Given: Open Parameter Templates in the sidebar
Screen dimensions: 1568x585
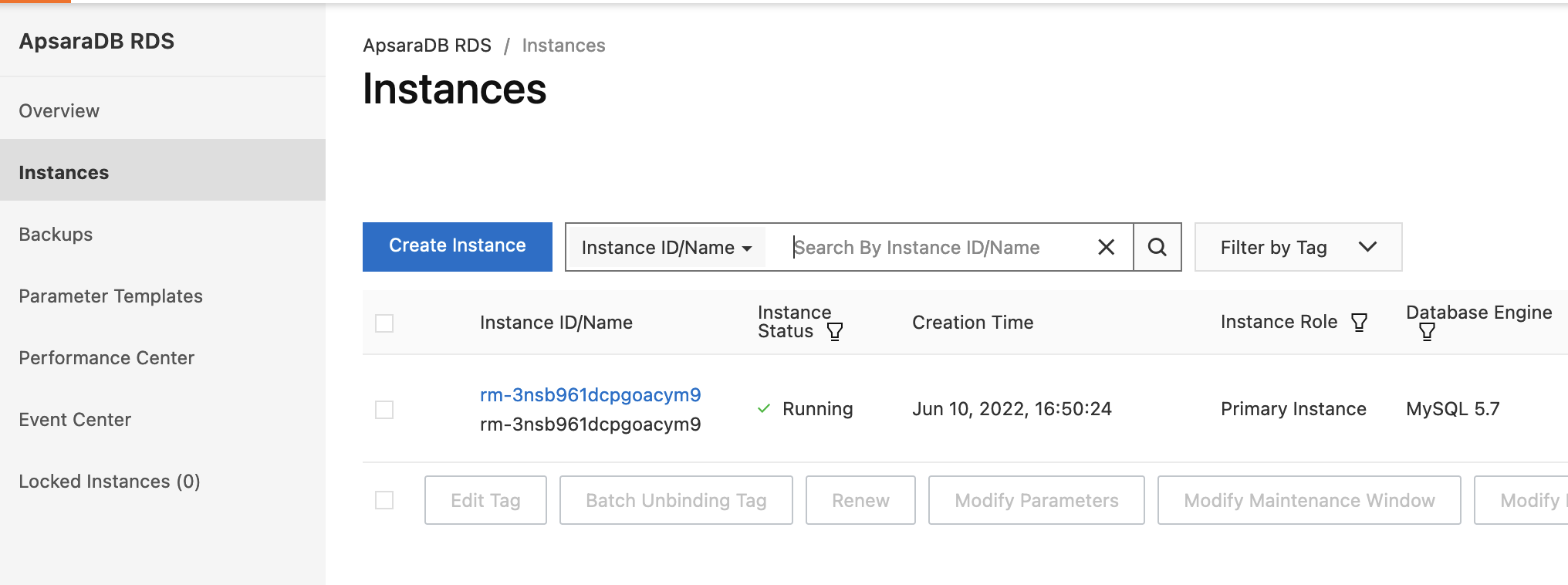Looking at the screenshot, I should pos(163,296).
